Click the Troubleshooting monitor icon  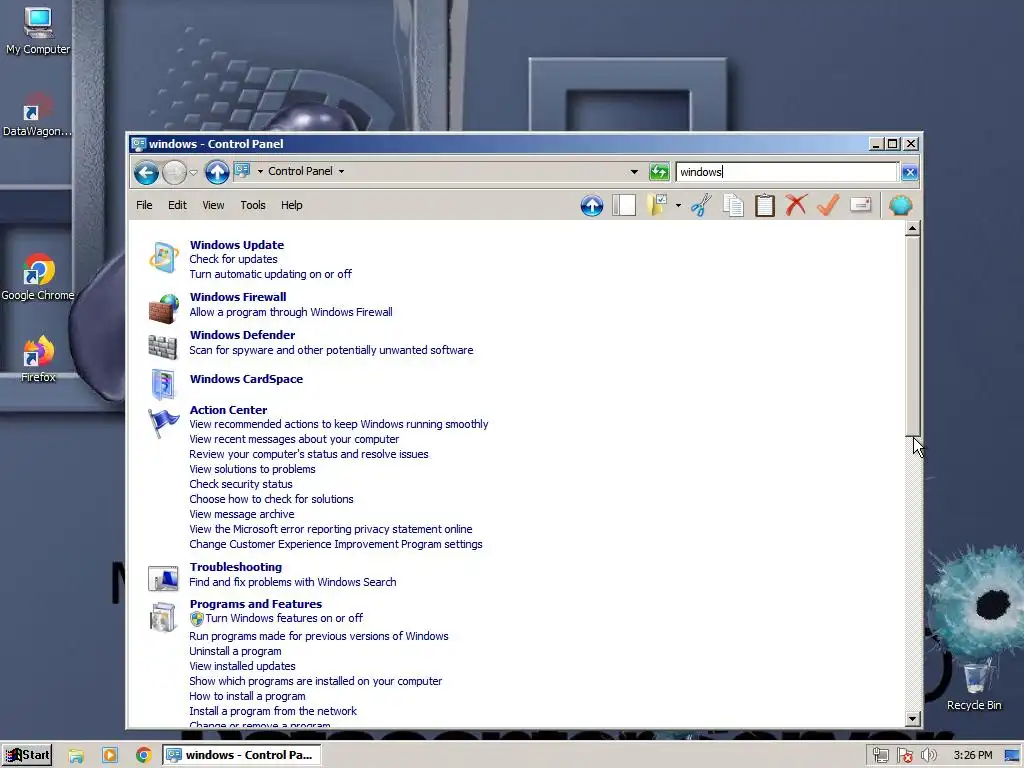pos(163,578)
